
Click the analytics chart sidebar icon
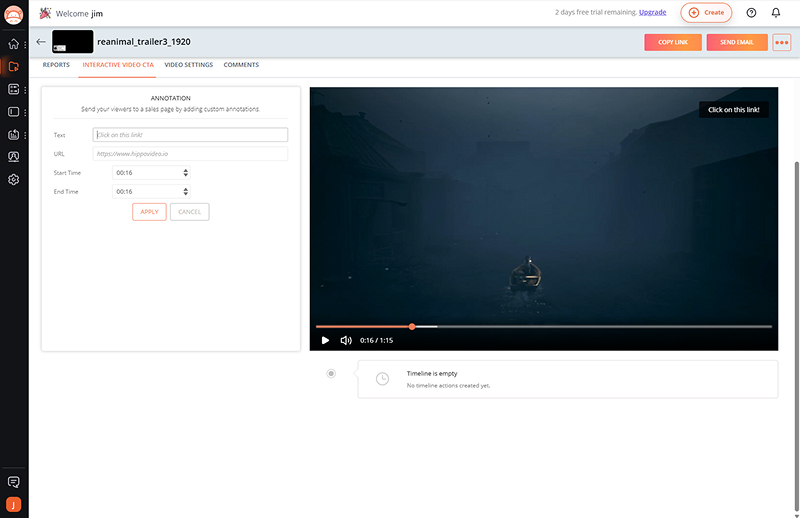click(x=14, y=134)
